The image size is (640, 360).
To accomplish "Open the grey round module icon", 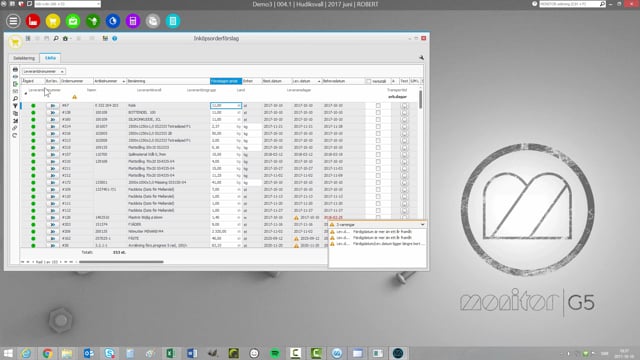I will tap(153, 21).
